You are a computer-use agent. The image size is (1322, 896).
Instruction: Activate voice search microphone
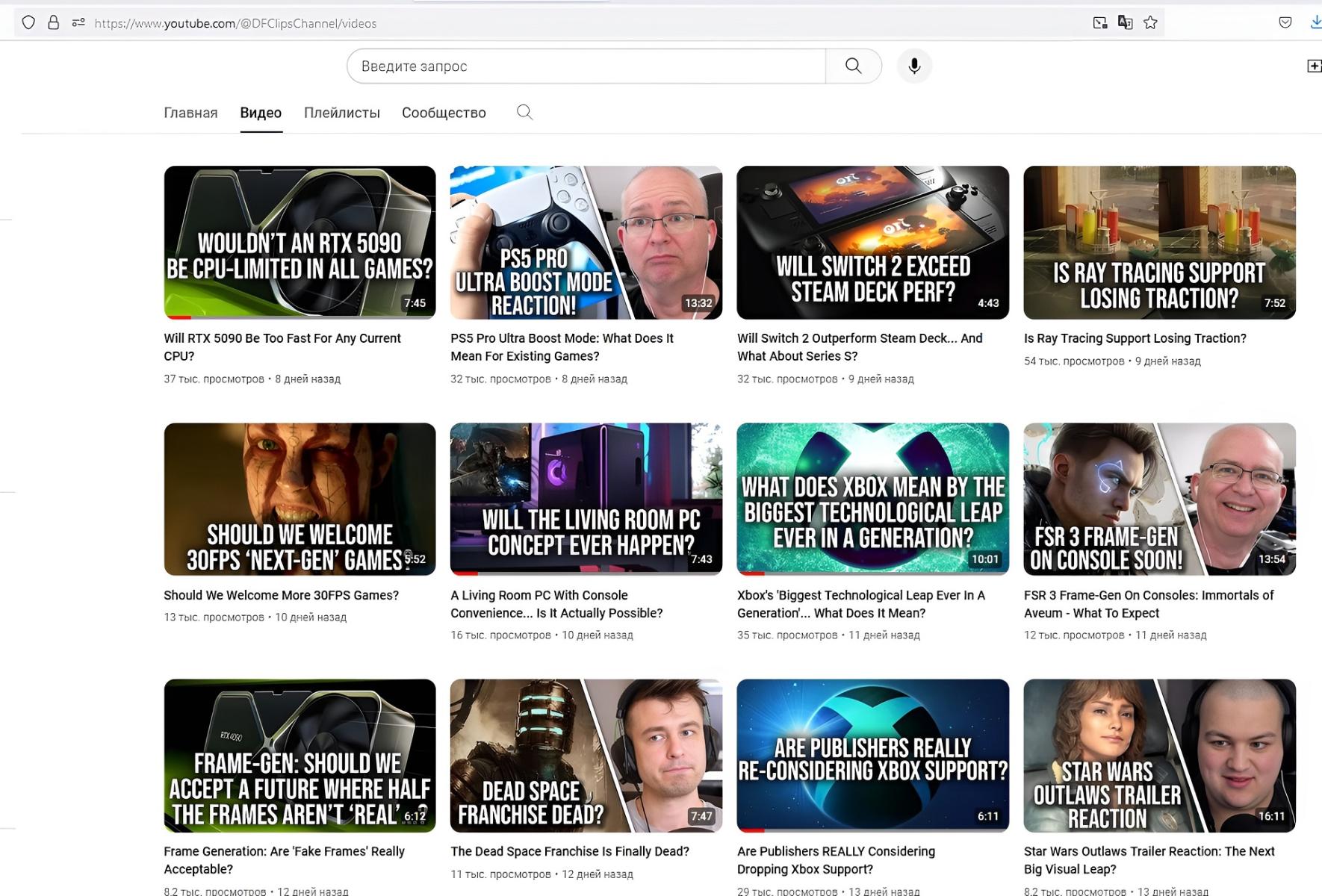(913, 66)
